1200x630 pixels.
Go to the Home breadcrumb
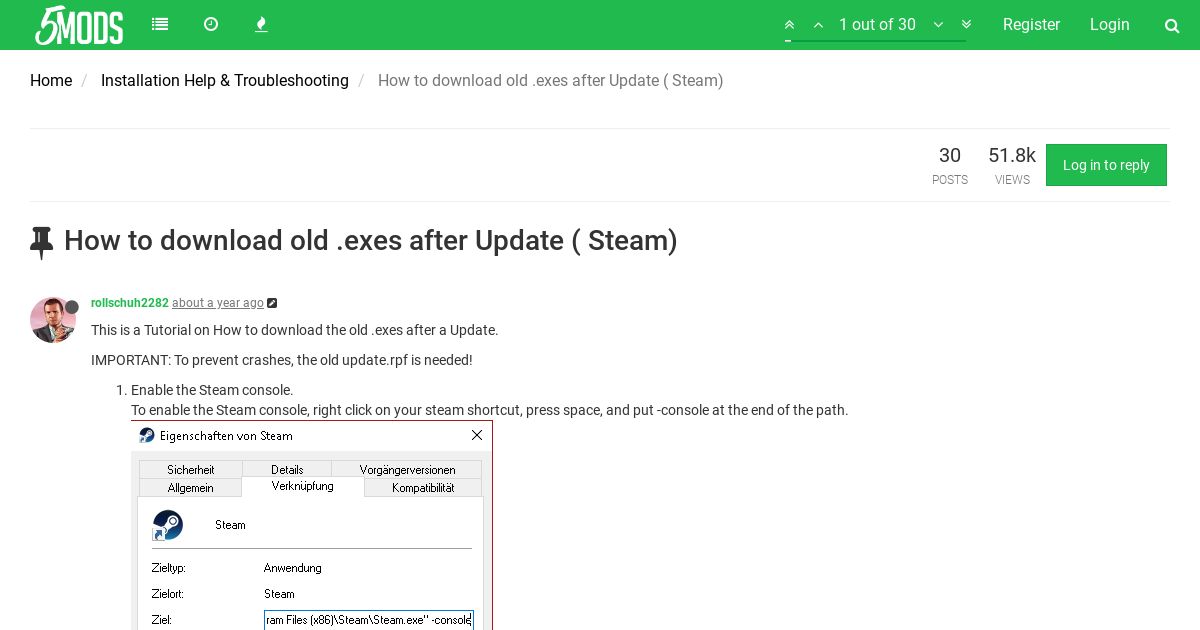point(51,81)
